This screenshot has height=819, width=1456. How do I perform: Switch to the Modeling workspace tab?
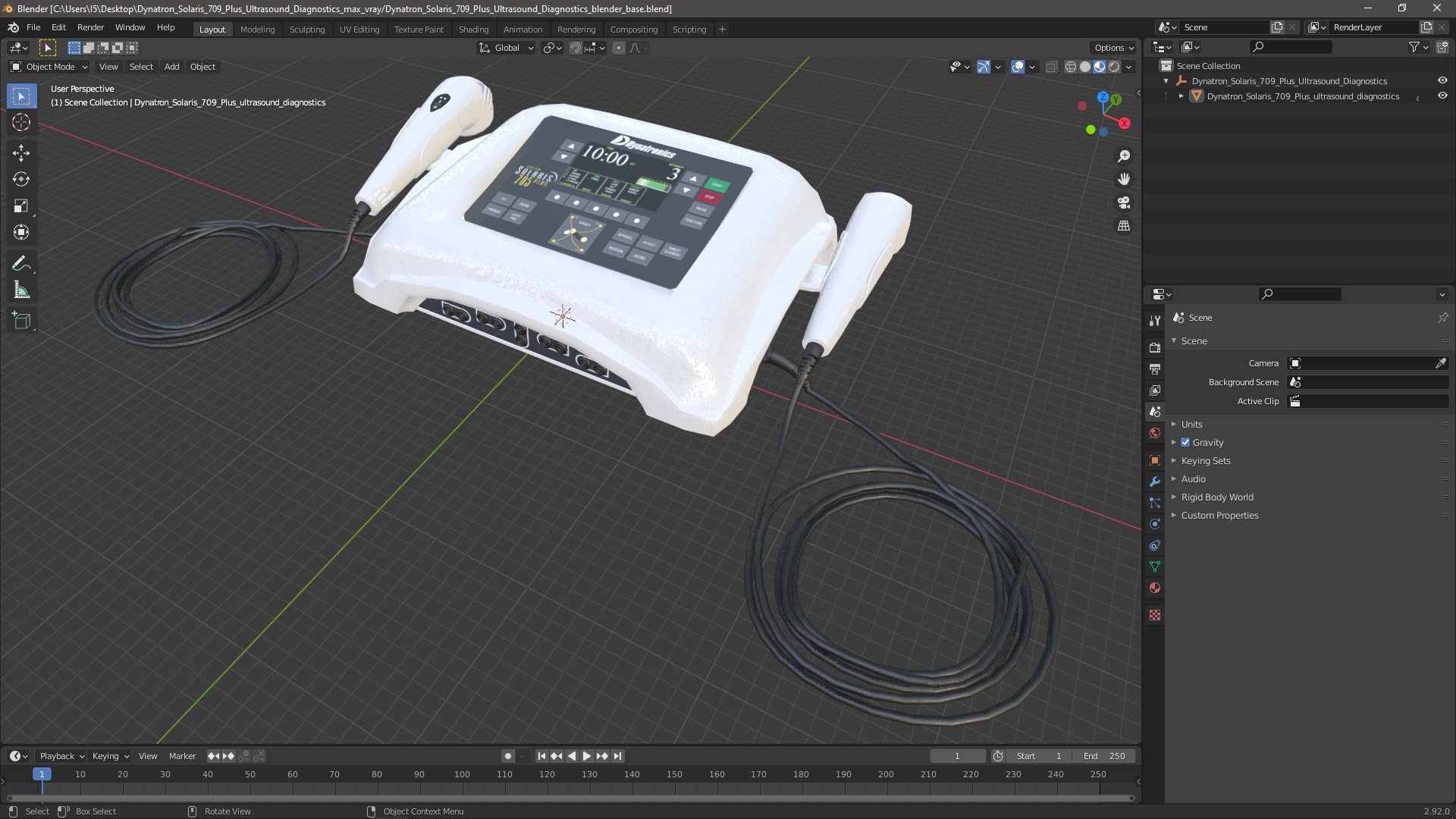tap(257, 30)
